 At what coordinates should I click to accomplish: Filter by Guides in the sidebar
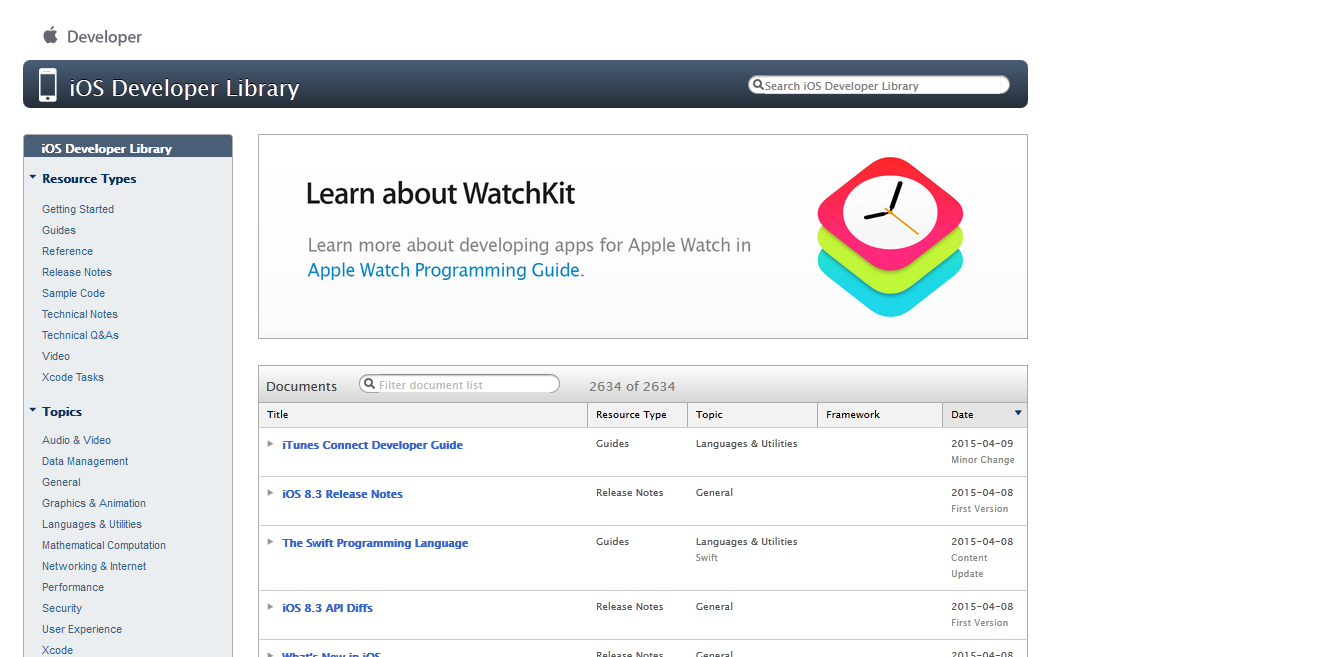59,230
